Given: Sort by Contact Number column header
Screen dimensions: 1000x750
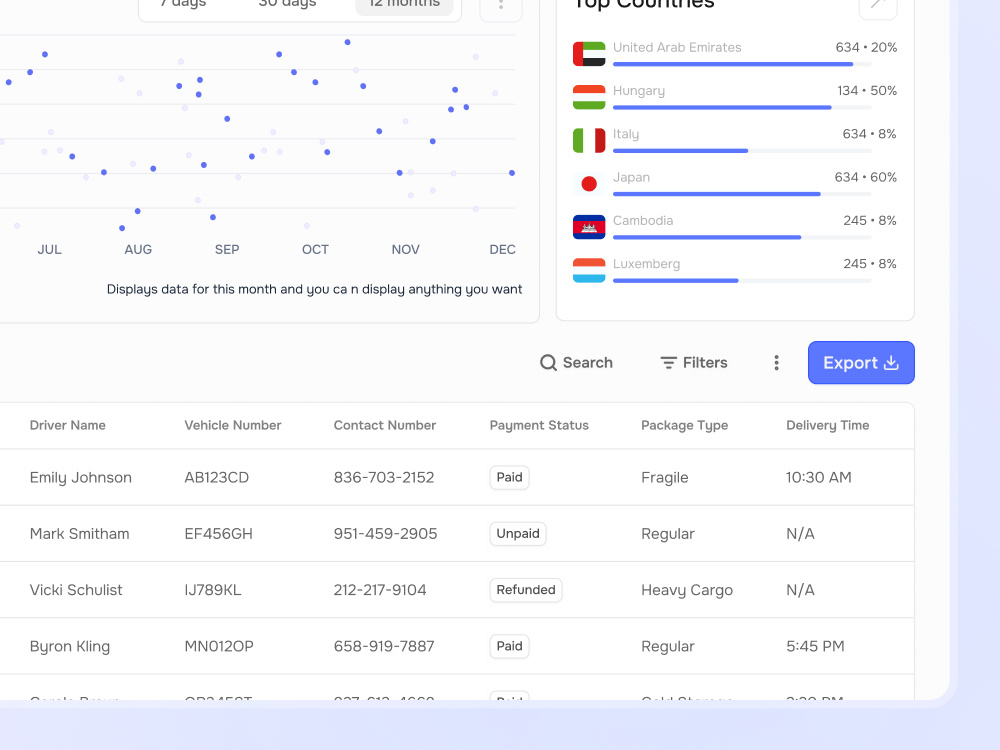Looking at the screenshot, I should pos(385,425).
